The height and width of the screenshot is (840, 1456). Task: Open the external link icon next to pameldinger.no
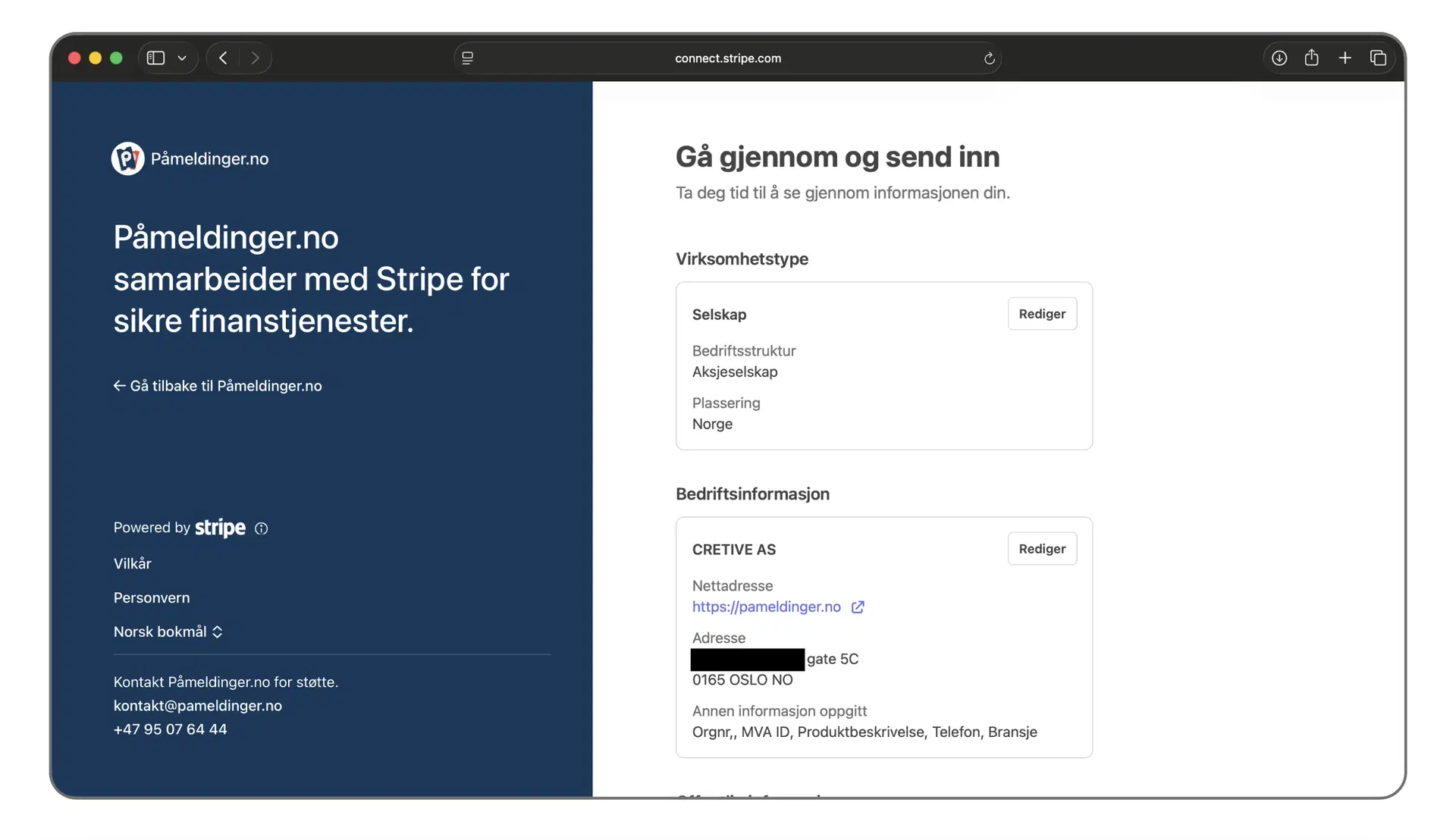tap(858, 606)
